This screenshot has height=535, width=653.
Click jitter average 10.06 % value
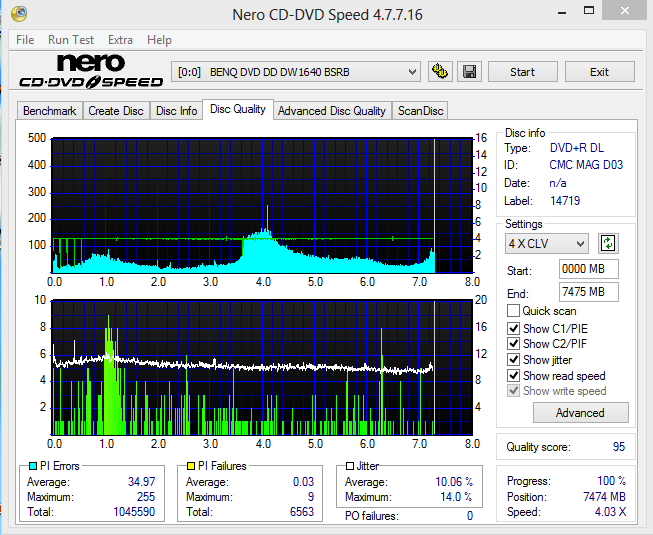[x=454, y=482]
